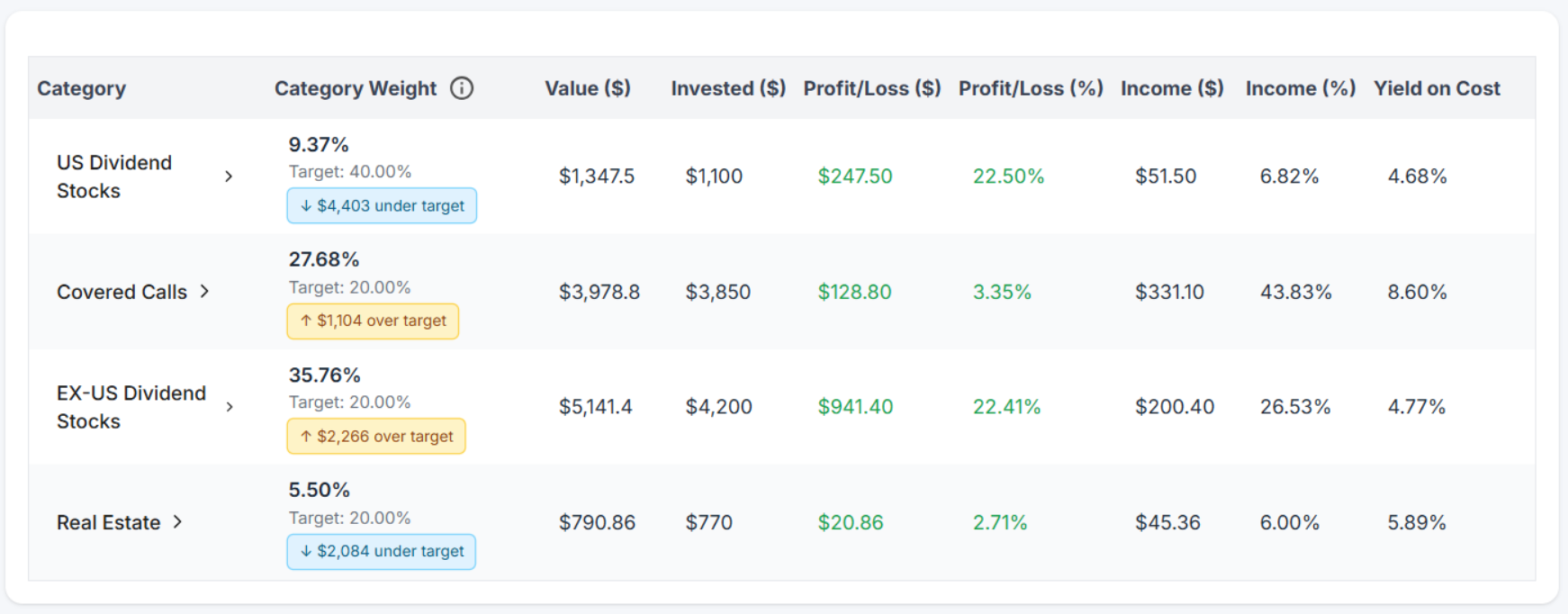Sort by Category column header

tap(81, 88)
